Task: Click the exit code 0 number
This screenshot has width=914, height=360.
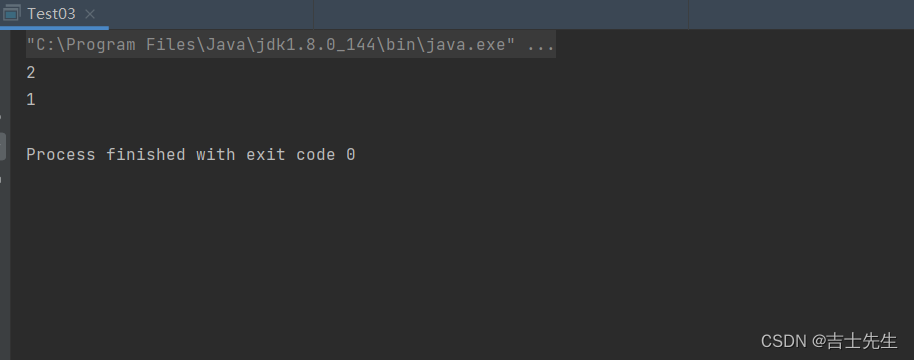Action: (350, 154)
